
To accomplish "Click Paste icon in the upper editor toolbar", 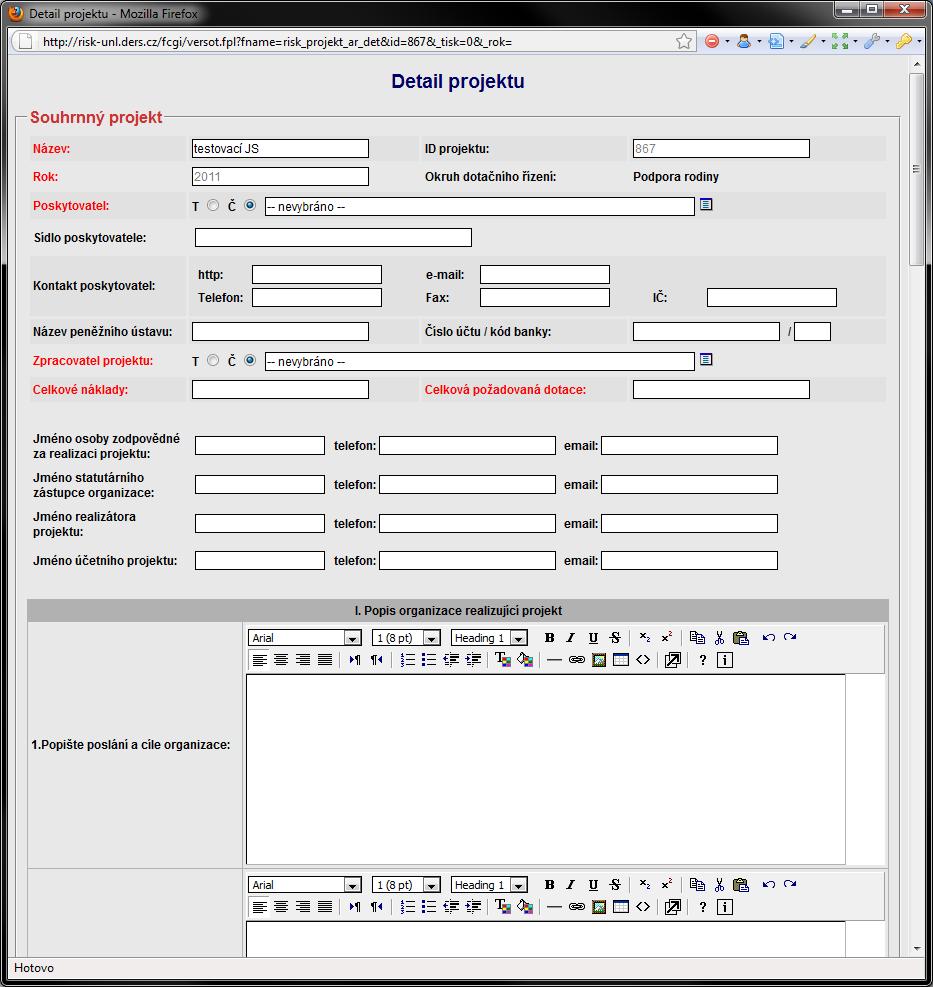I will click(x=741, y=638).
